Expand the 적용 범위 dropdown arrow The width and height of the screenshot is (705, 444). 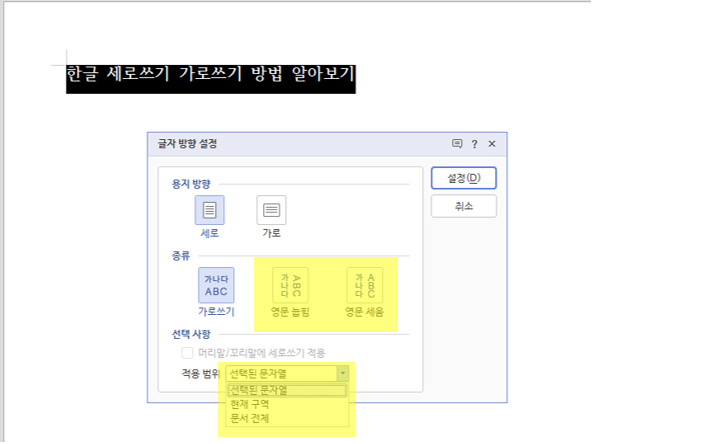click(x=343, y=373)
